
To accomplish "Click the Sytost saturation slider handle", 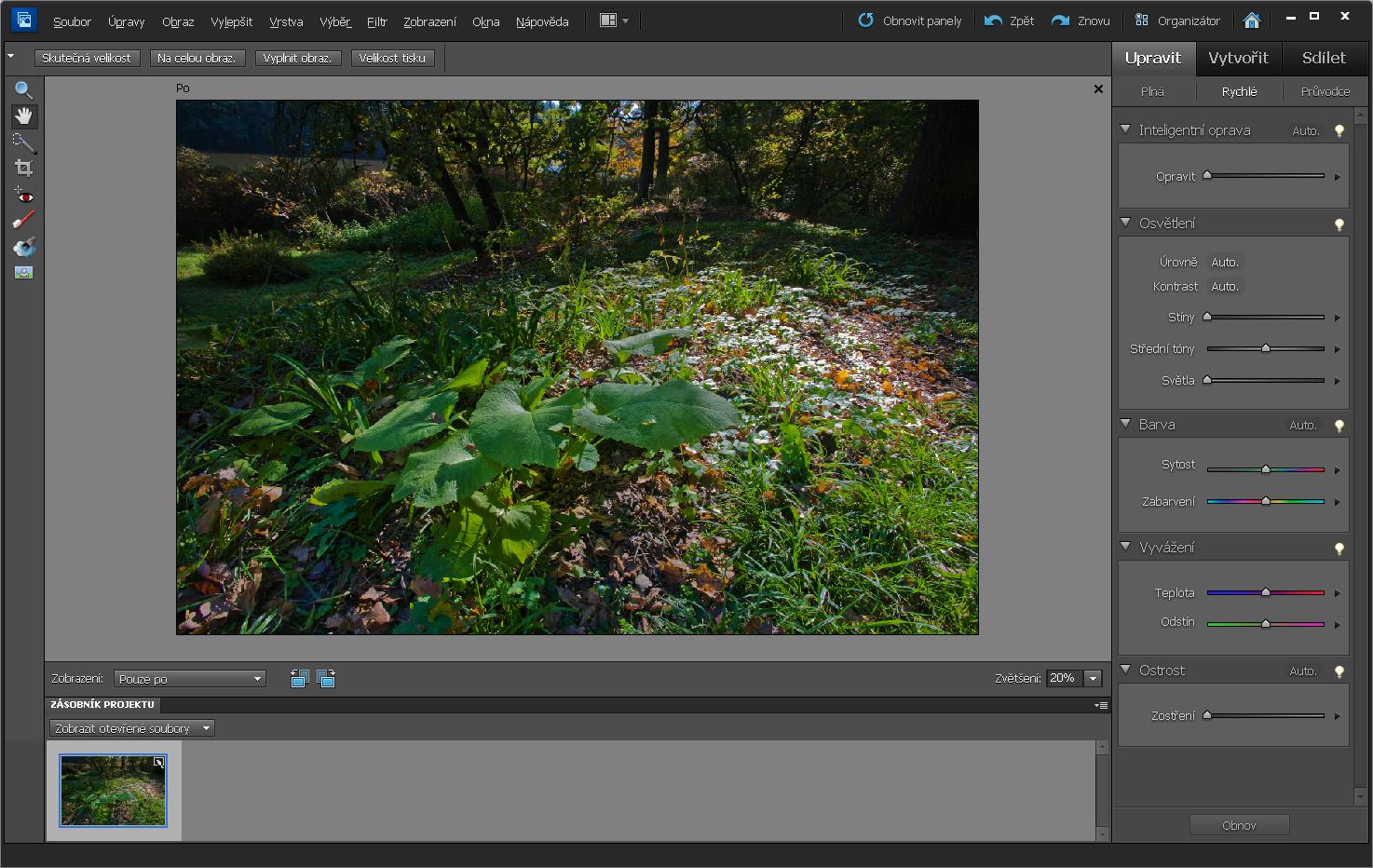I will [1265, 469].
